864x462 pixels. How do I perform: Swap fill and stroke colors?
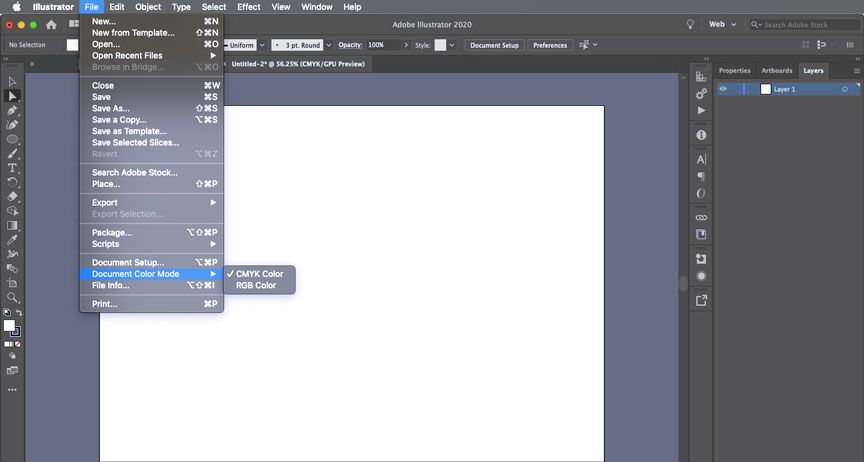click(x=19, y=313)
